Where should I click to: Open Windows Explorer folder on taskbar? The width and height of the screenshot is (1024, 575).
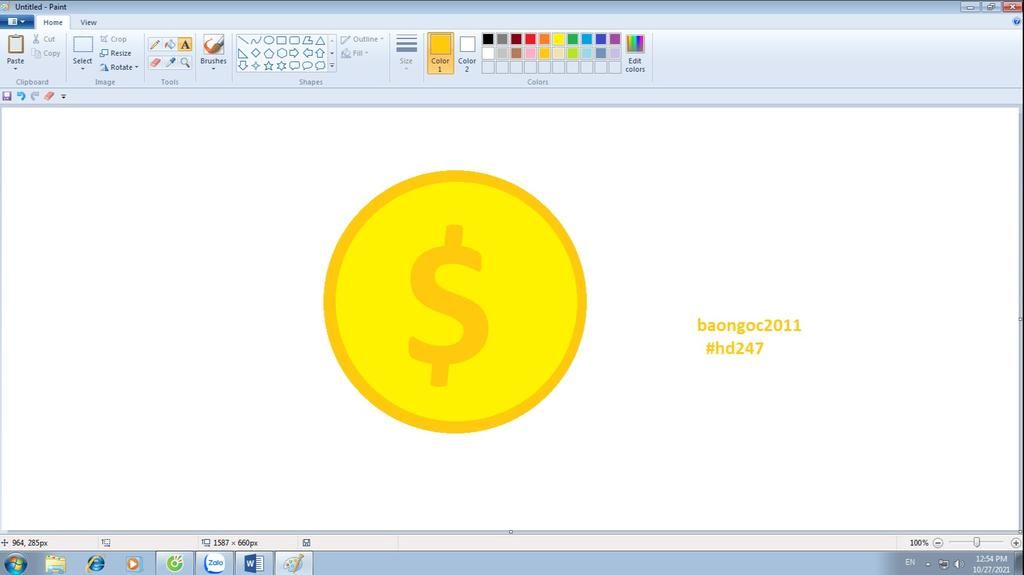tap(56, 563)
